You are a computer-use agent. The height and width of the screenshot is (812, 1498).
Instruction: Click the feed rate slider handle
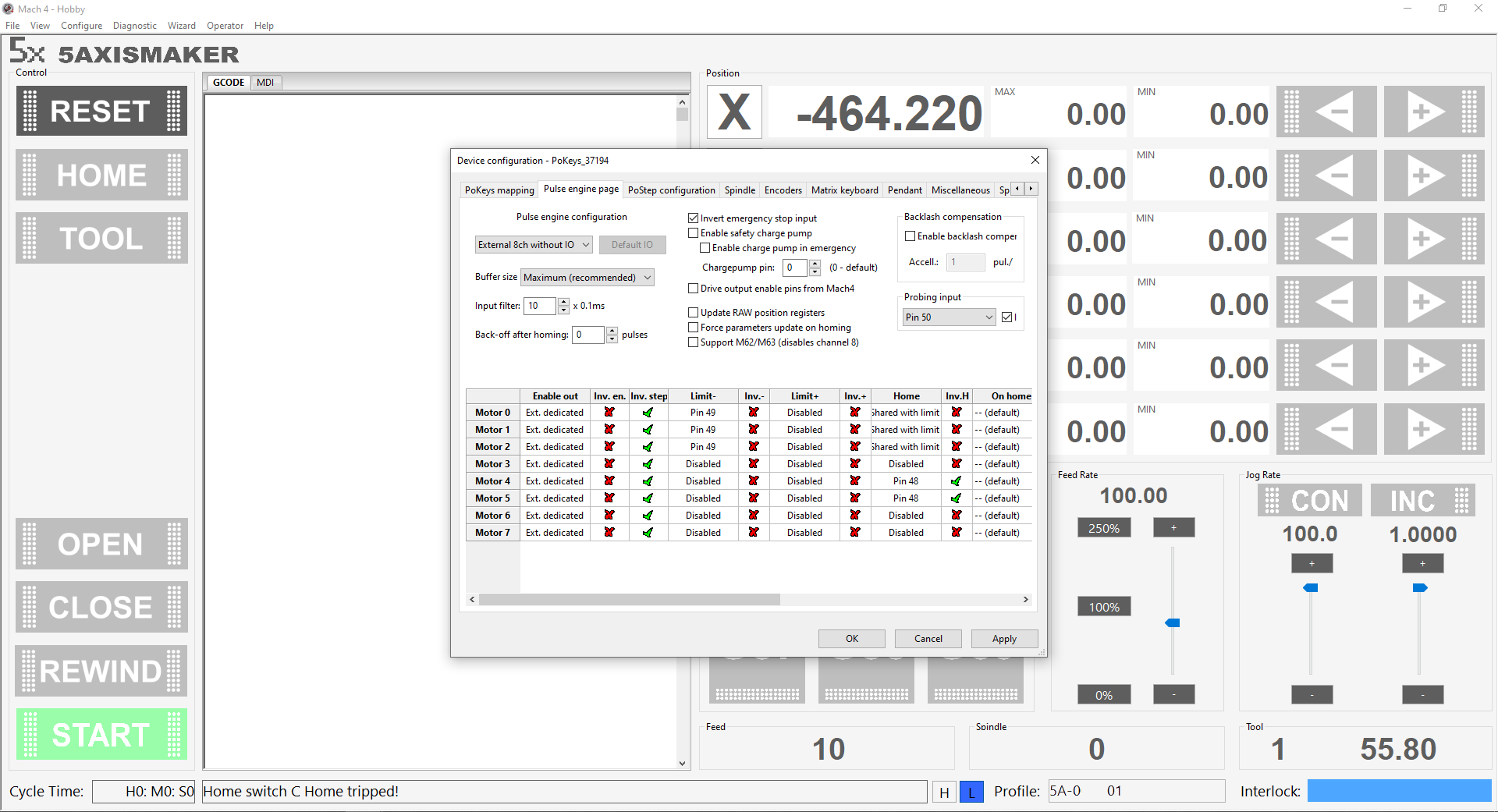[x=1172, y=622]
